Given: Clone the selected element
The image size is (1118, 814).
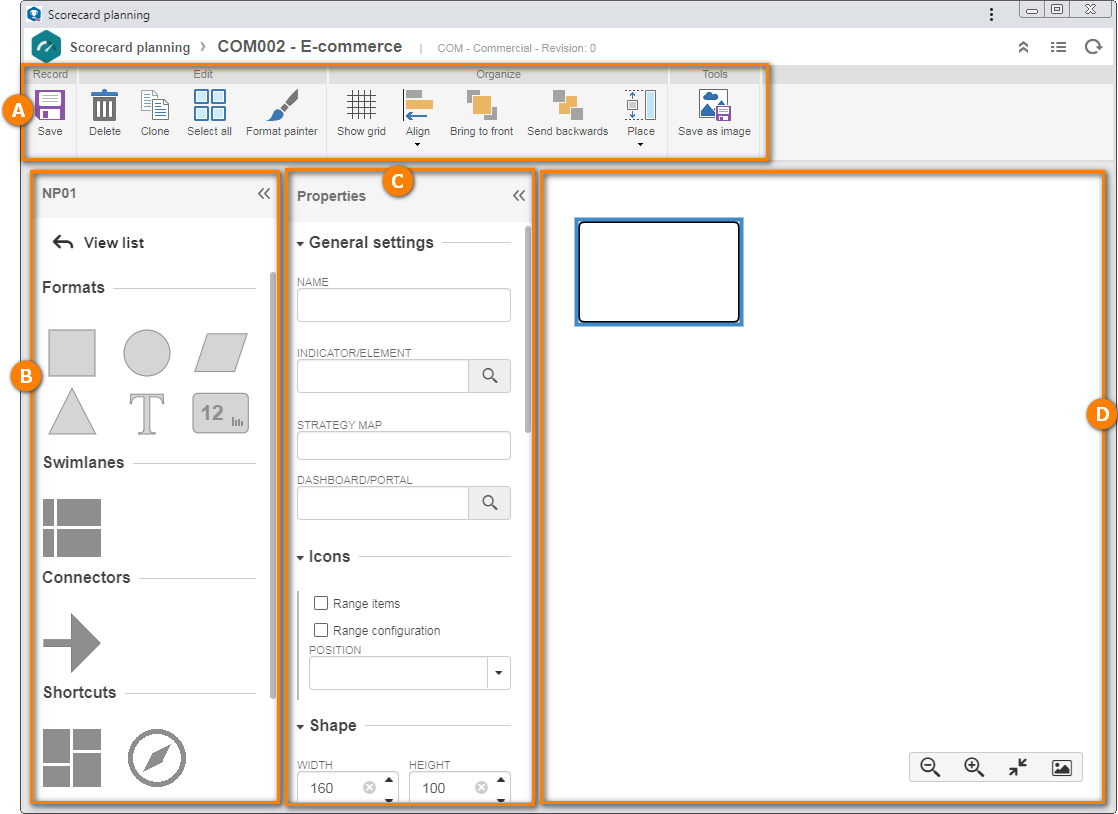Looking at the screenshot, I should (155, 113).
